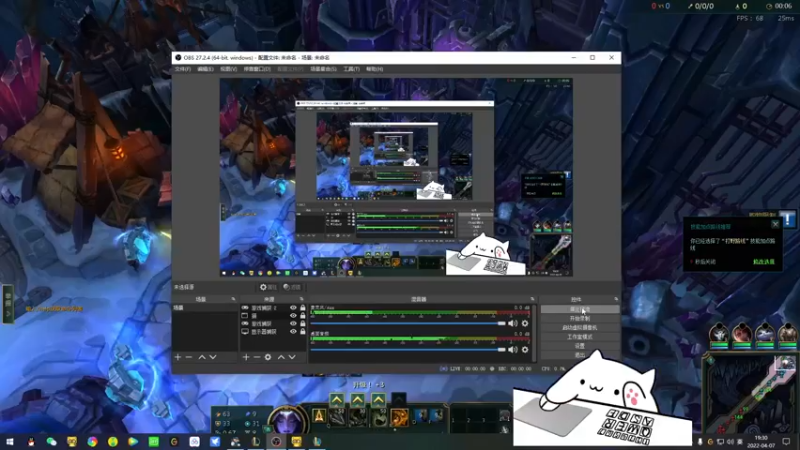This screenshot has height=450, width=800.
Task: Mute the 麦克风/Aux speaker icon
Action: 513,323
